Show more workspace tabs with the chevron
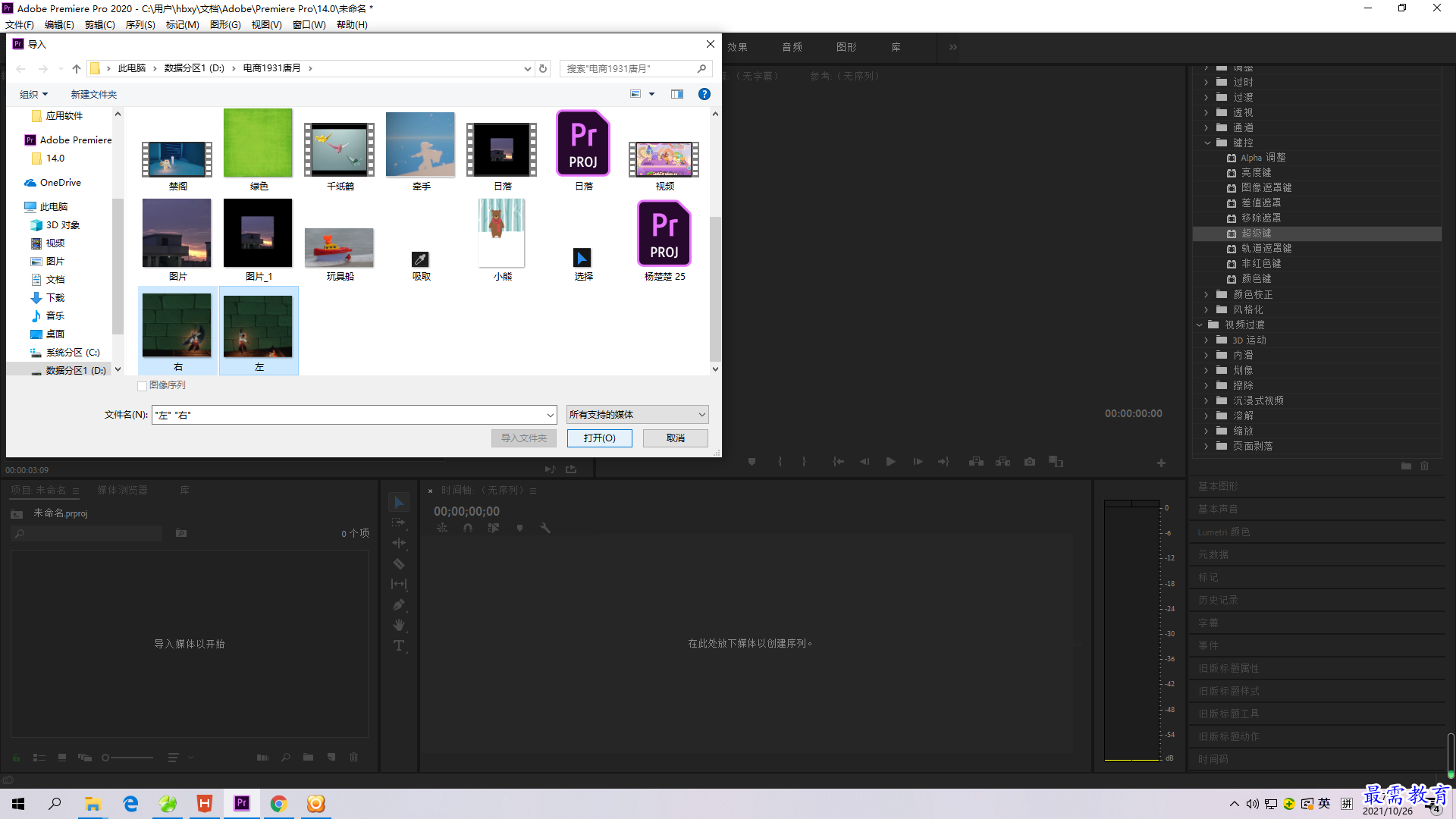This screenshot has height=819, width=1456. coord(952,47)
